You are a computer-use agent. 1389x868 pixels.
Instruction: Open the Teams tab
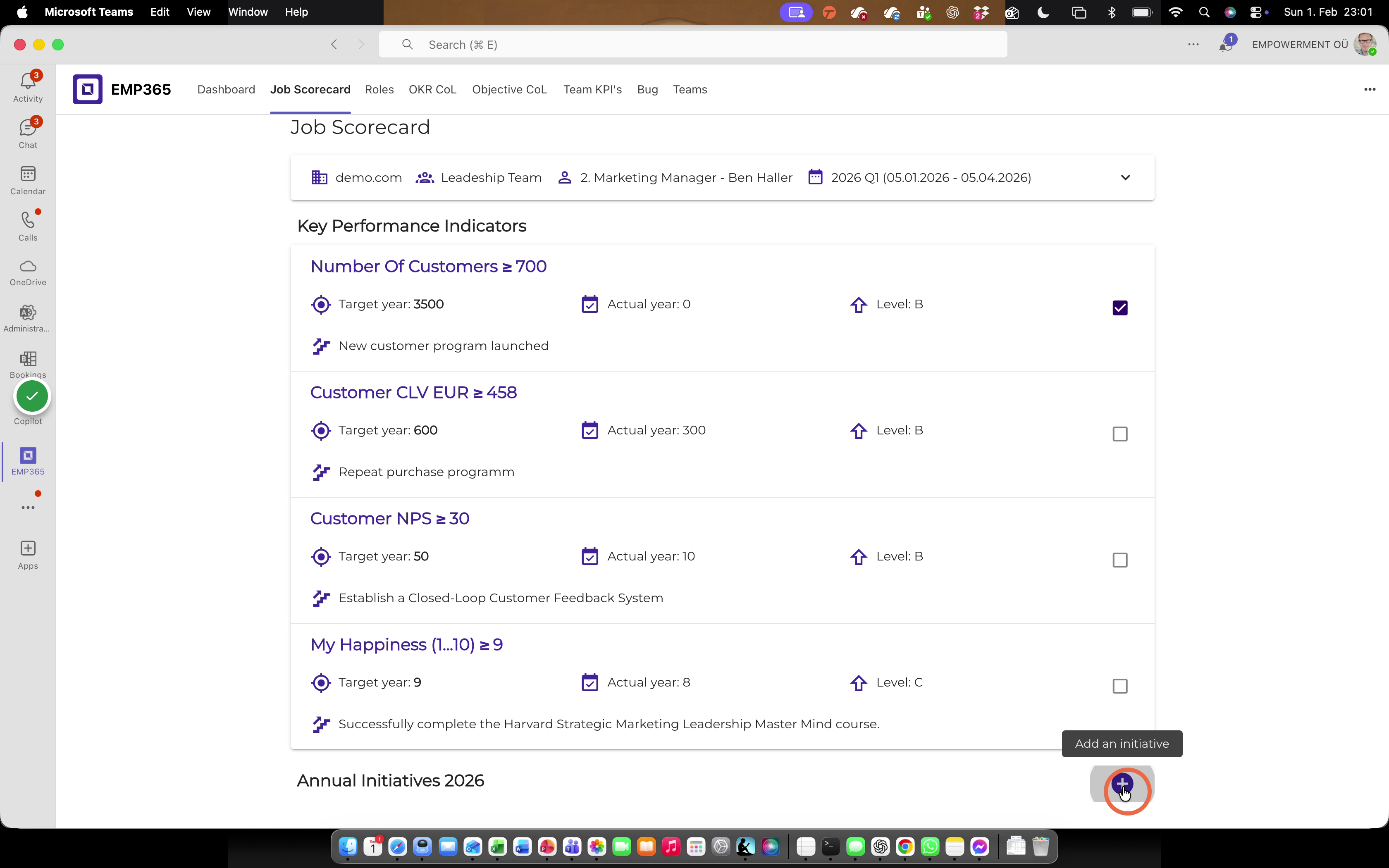tap(690, 90)
